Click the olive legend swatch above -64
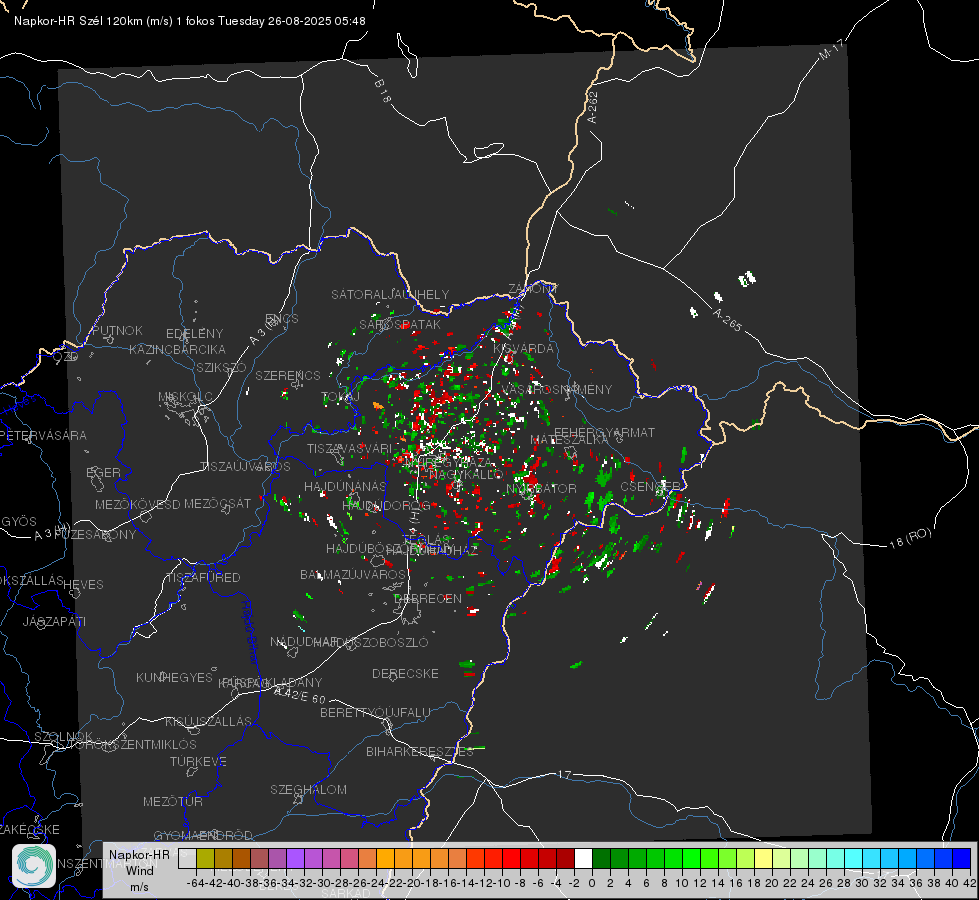 pos(205,858)
